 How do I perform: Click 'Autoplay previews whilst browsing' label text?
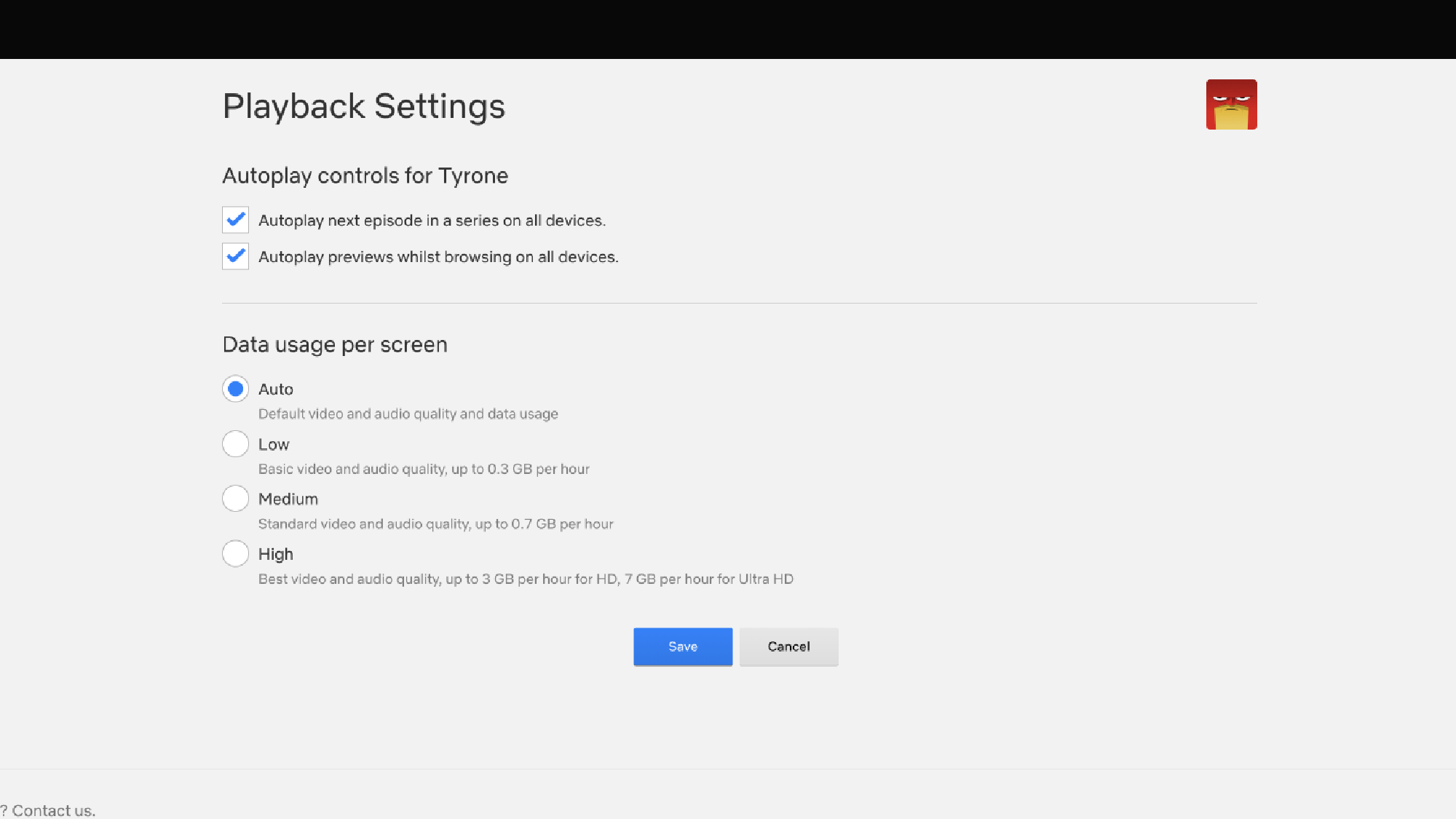click(438, 257)
